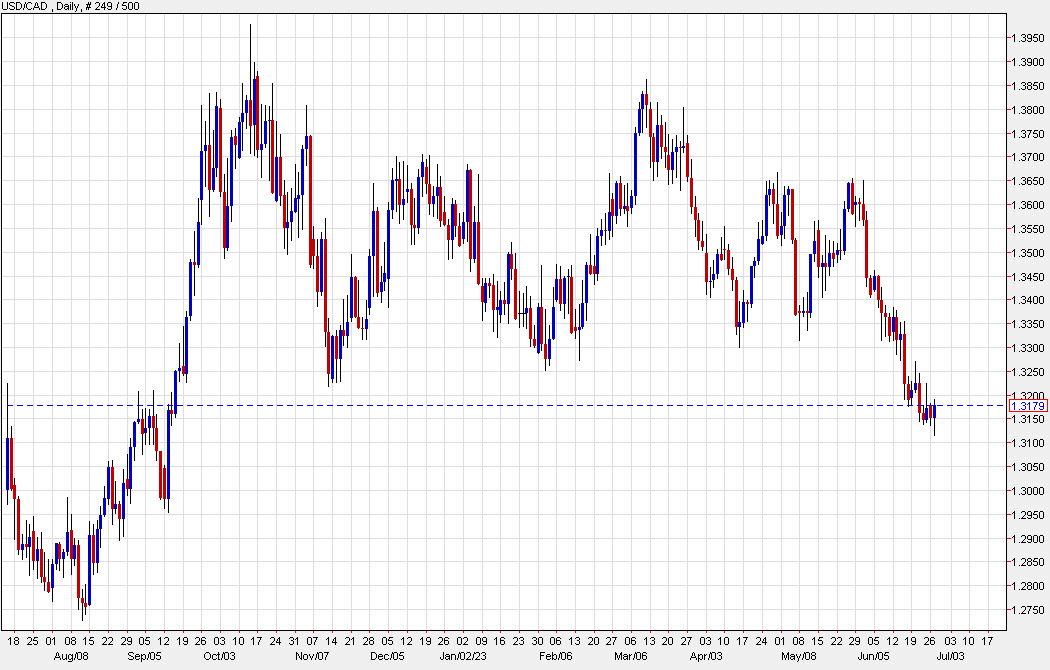Select the Jan/02/23 date label
Viewport: 1050px width, 670px height.
[464, 657]
